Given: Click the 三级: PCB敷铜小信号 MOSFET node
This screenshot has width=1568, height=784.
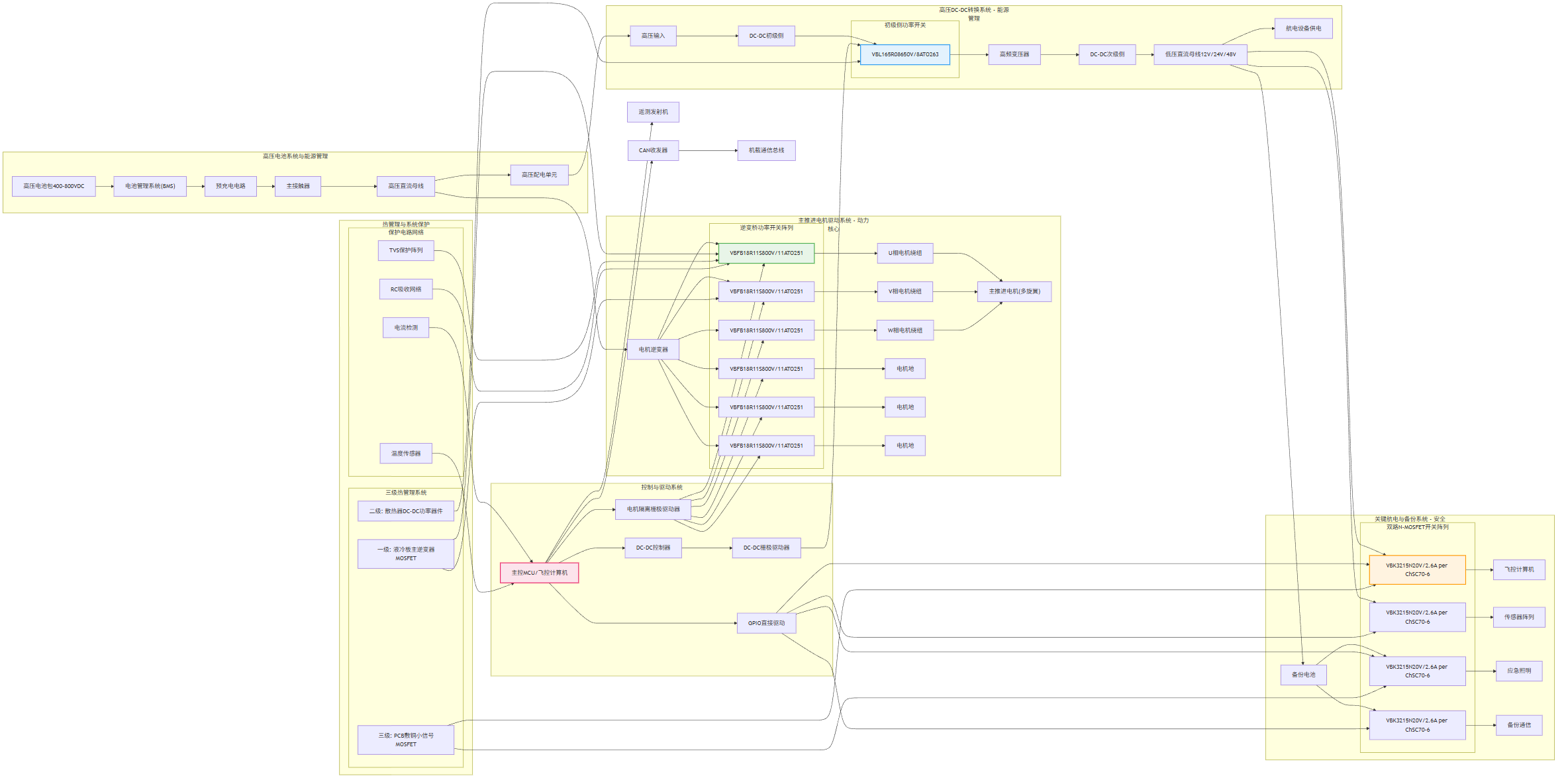Looking at the screenshot, I should (x=406, y=740).
